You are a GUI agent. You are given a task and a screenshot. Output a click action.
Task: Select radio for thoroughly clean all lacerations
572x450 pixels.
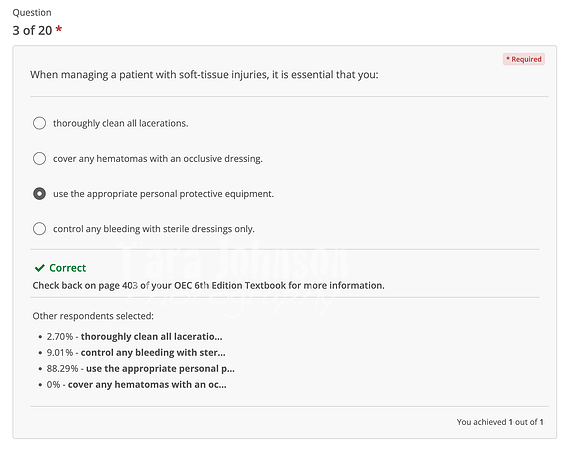pos(39,123)
